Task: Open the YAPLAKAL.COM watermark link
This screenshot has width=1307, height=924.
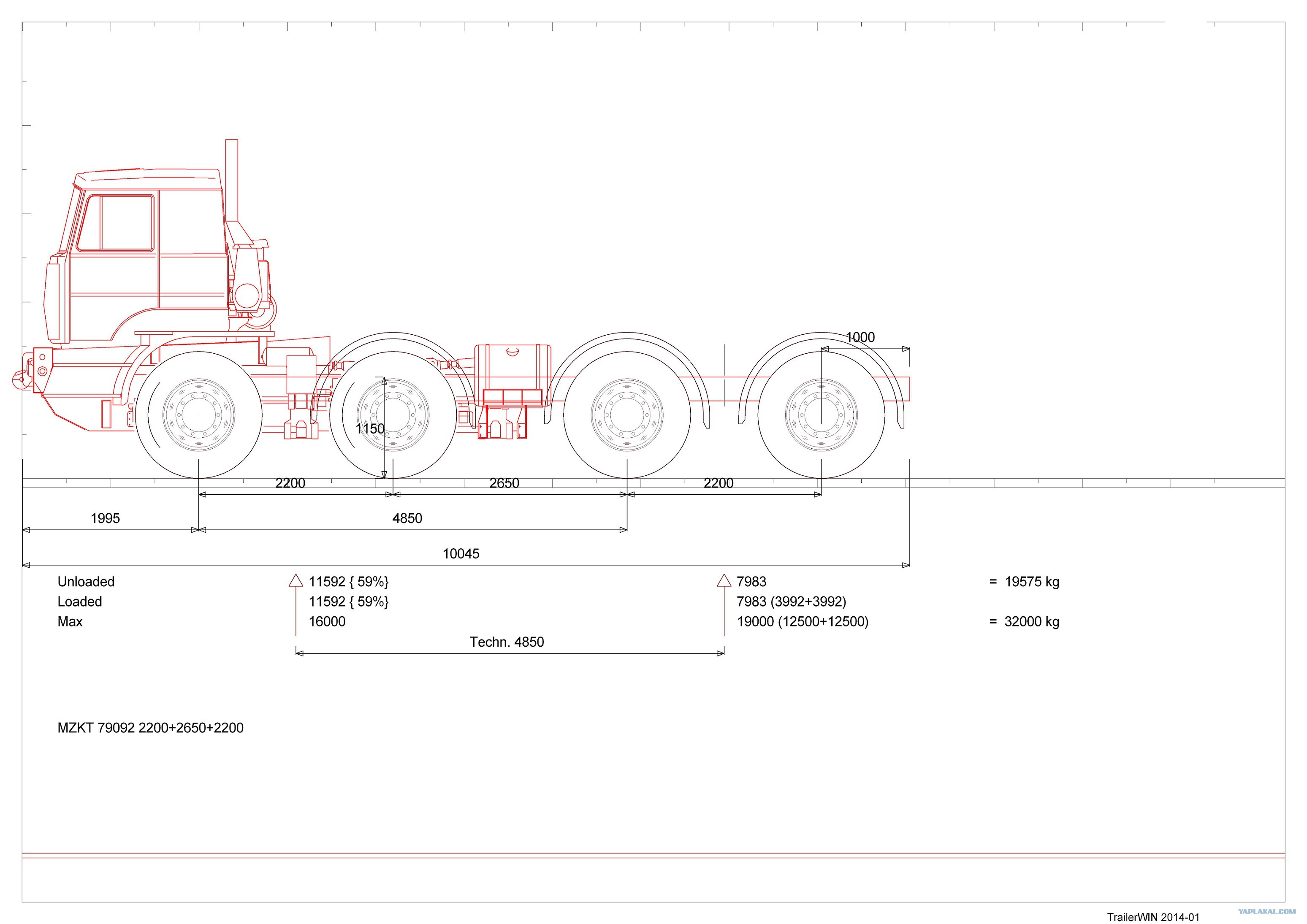Action: tap(1266, 911)
